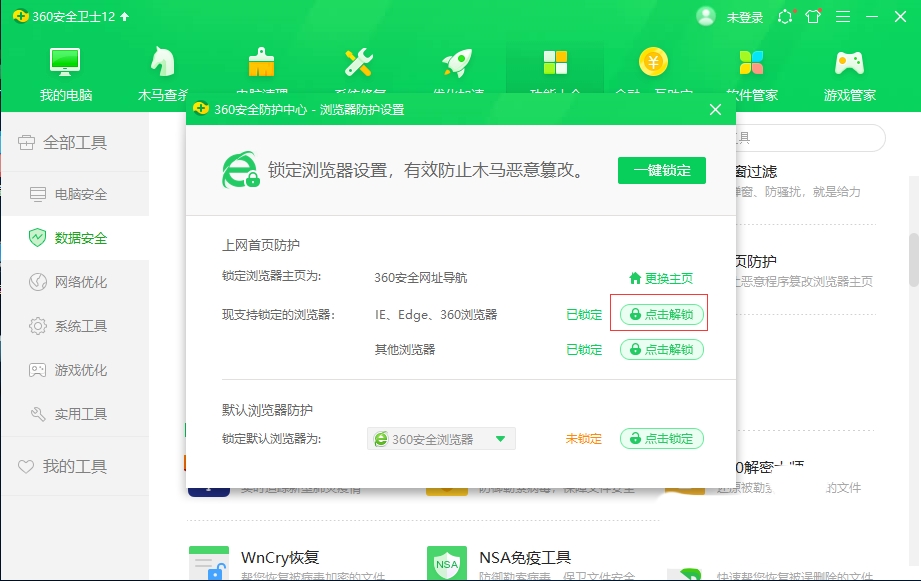921x581 pixels.
Task: Open the gold yen coin icon
Action: [653, 61]
